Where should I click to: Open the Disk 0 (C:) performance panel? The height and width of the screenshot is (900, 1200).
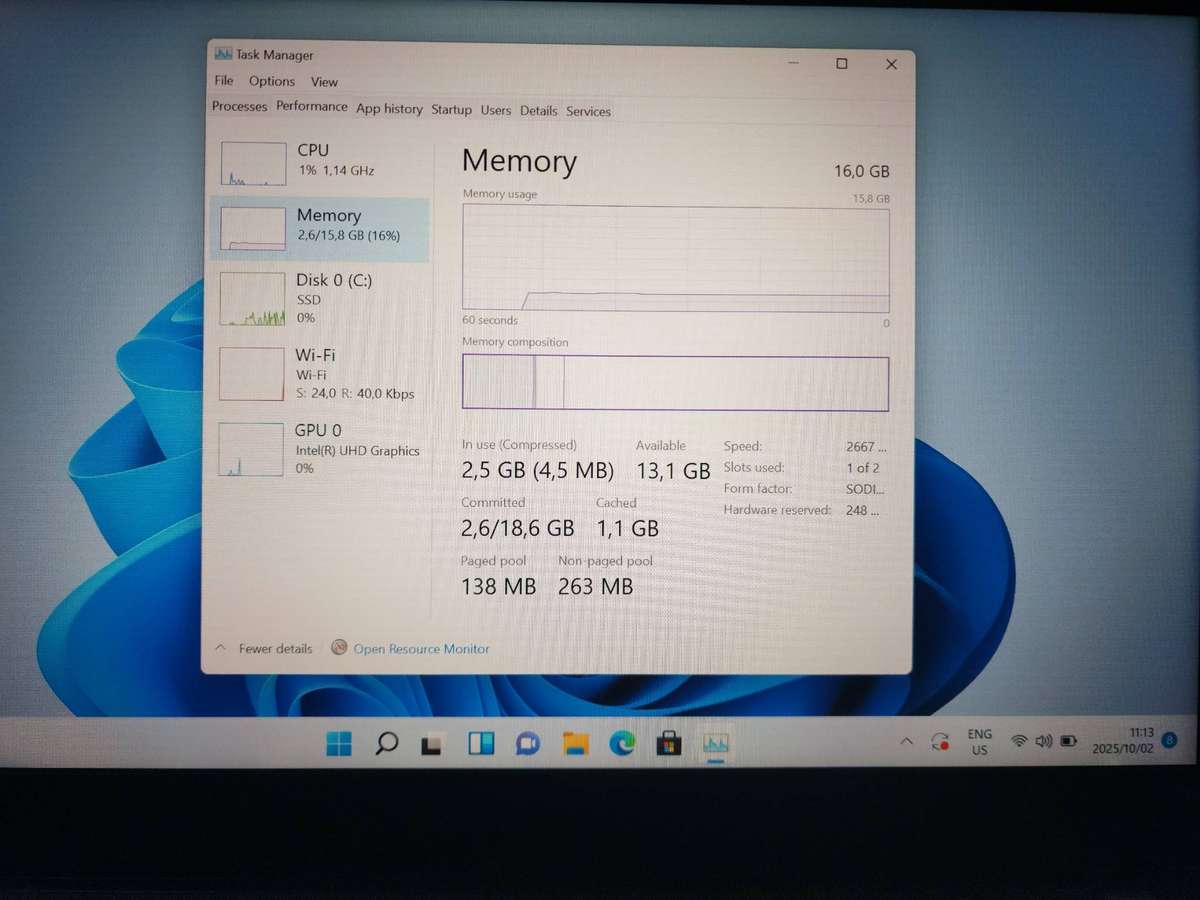point(333,298)
